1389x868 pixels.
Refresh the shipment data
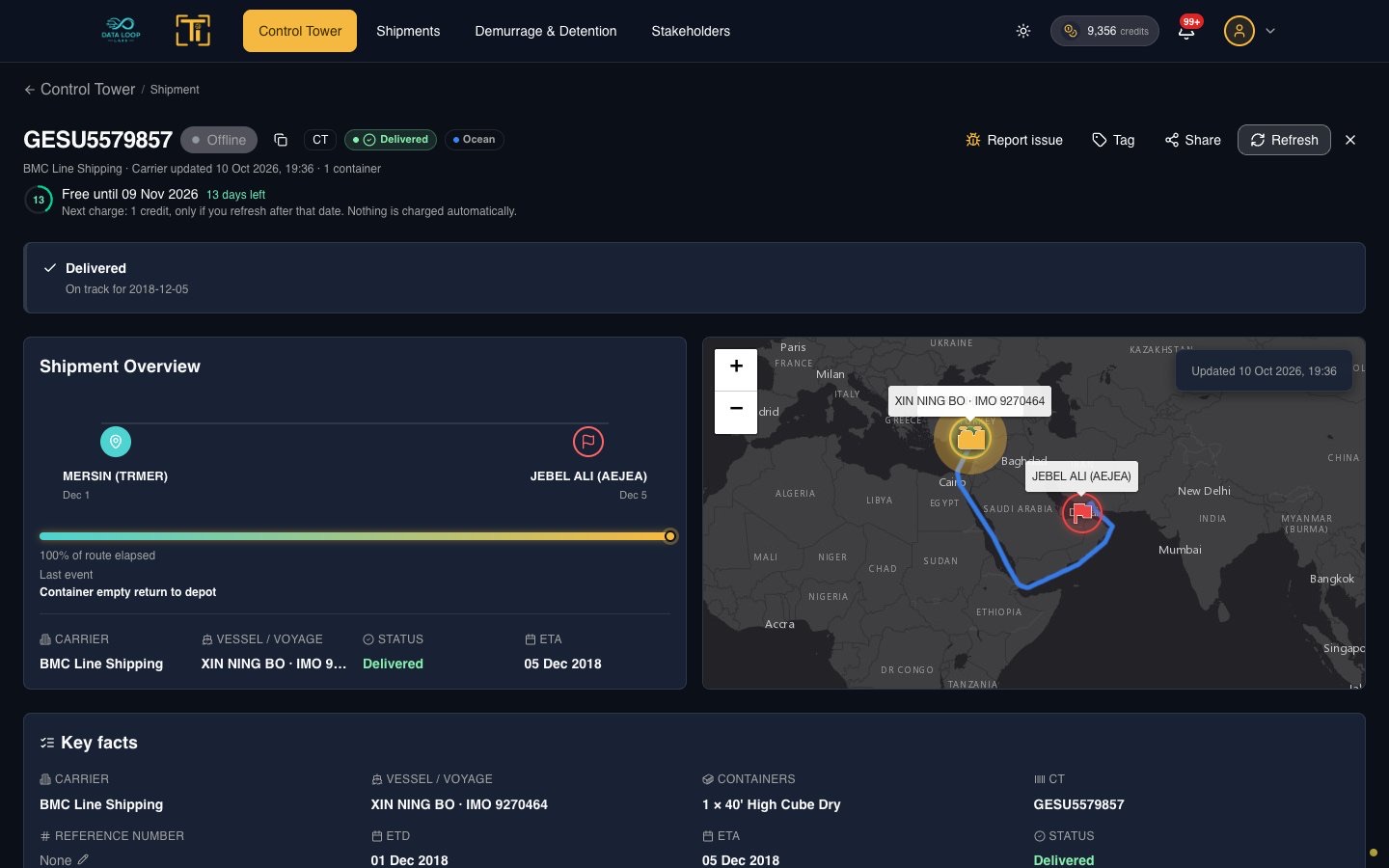1284,140
